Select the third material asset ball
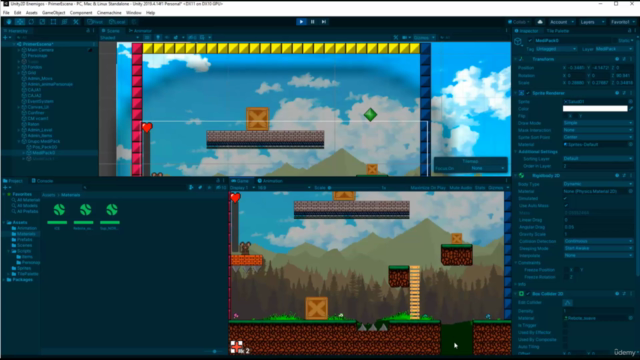This screenshot has width=640, height=360. (111, 210)
